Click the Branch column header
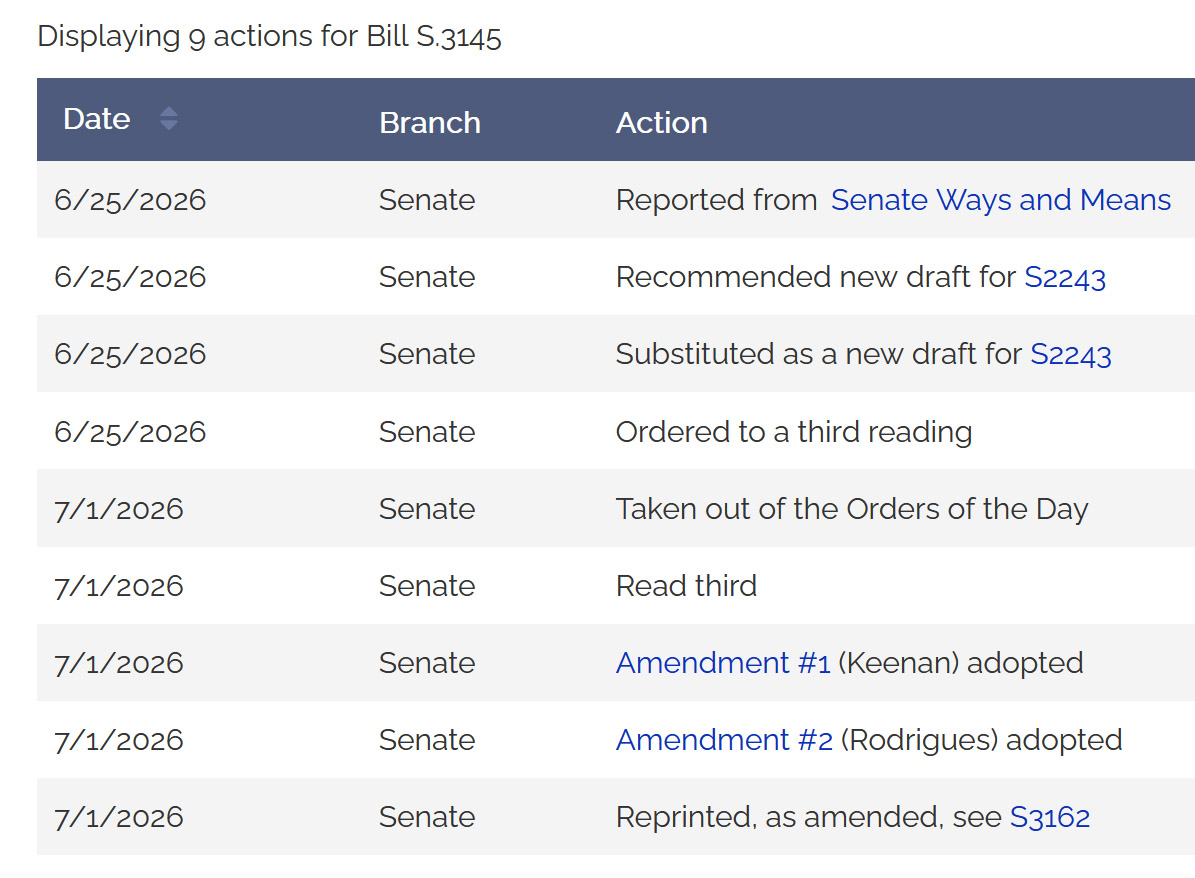Screen dimensions: 1195x878 click(x=430, y=123)
